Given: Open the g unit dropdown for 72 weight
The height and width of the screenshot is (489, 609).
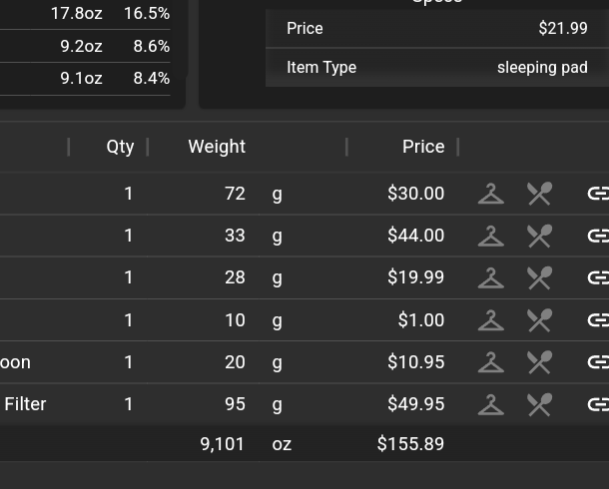Looking at the screenshot, I should pos(277,194).
